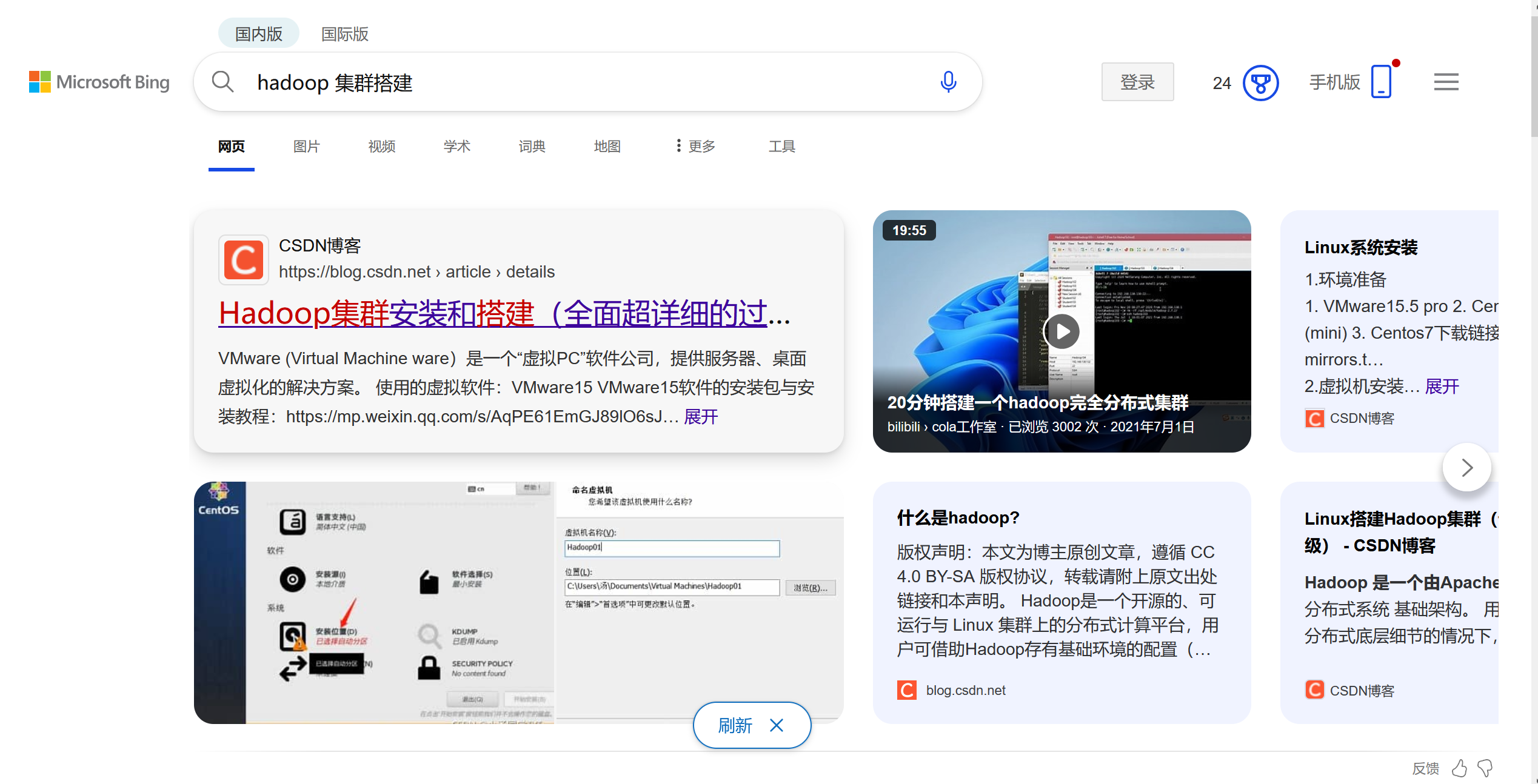1538x784 pixels.
Task: Switch to 地图 tab
Action: pyautogui.click(x=607, y=146)
